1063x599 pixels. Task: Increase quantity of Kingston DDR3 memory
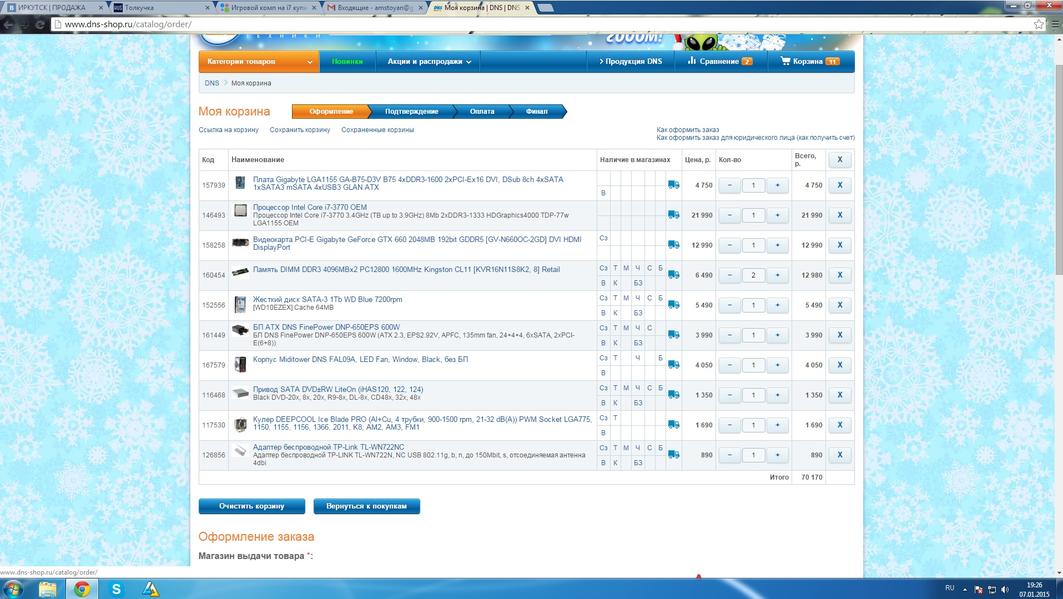tap(778, 275)
